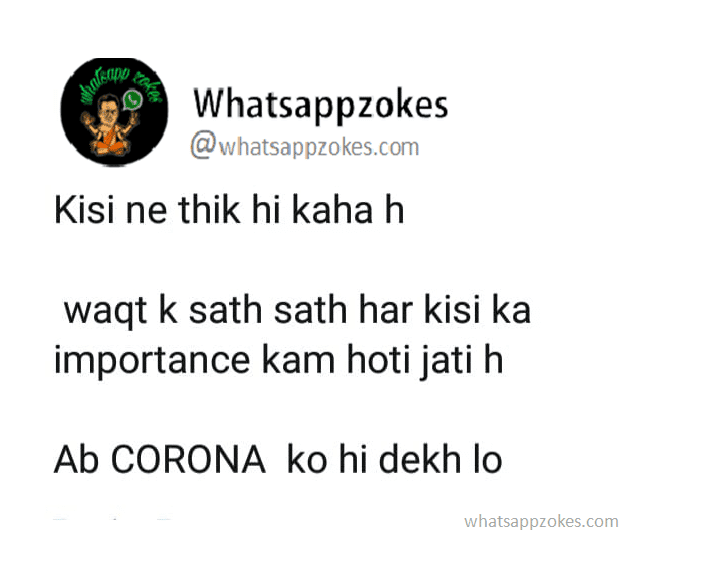Click the green WhatsApp logo in avatar
Screen dimensions: 722x570
[133, 100]
